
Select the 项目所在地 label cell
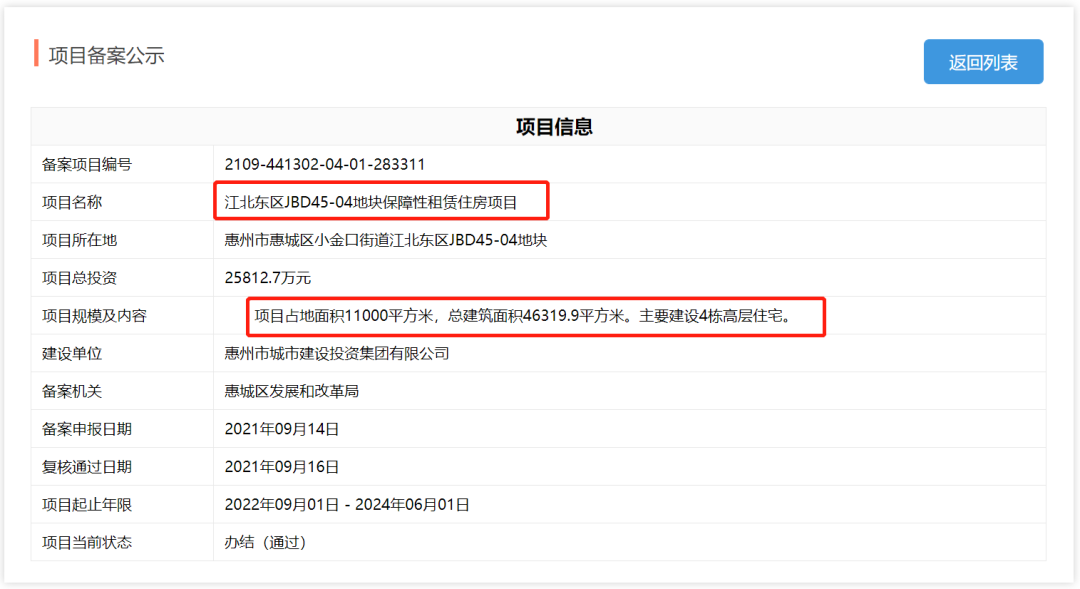pos(122,240)
